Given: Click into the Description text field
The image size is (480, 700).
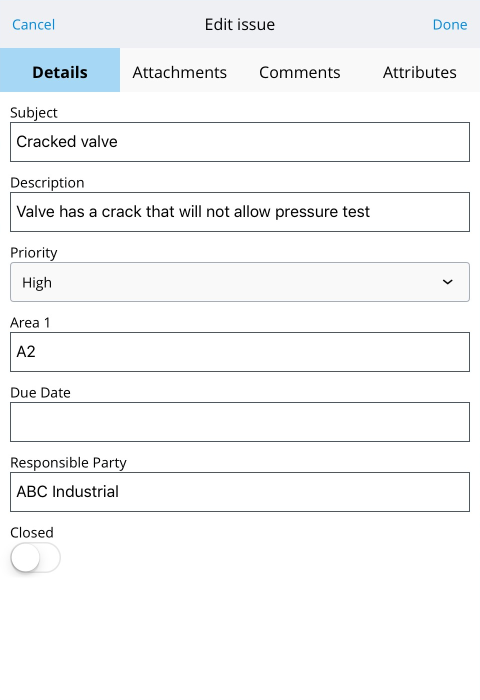Looking at the screenshot, I should pos(240,212).
